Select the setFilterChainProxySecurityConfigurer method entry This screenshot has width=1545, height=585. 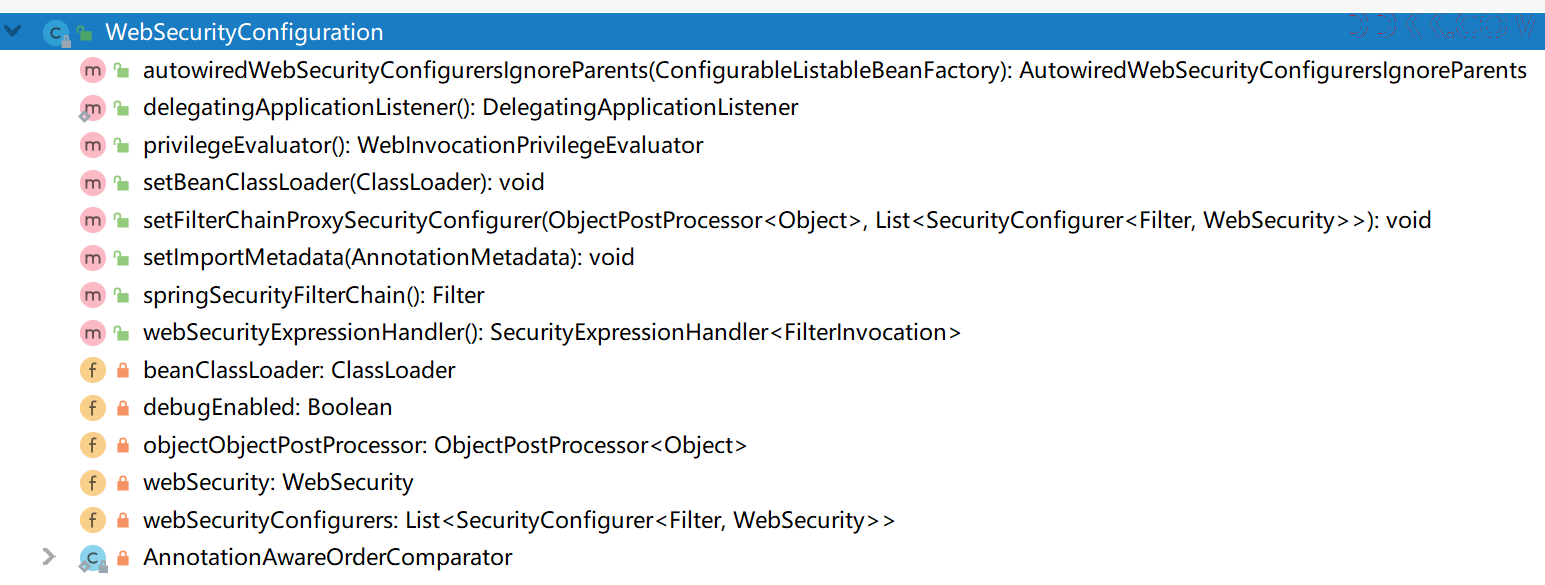pos(787,220)
